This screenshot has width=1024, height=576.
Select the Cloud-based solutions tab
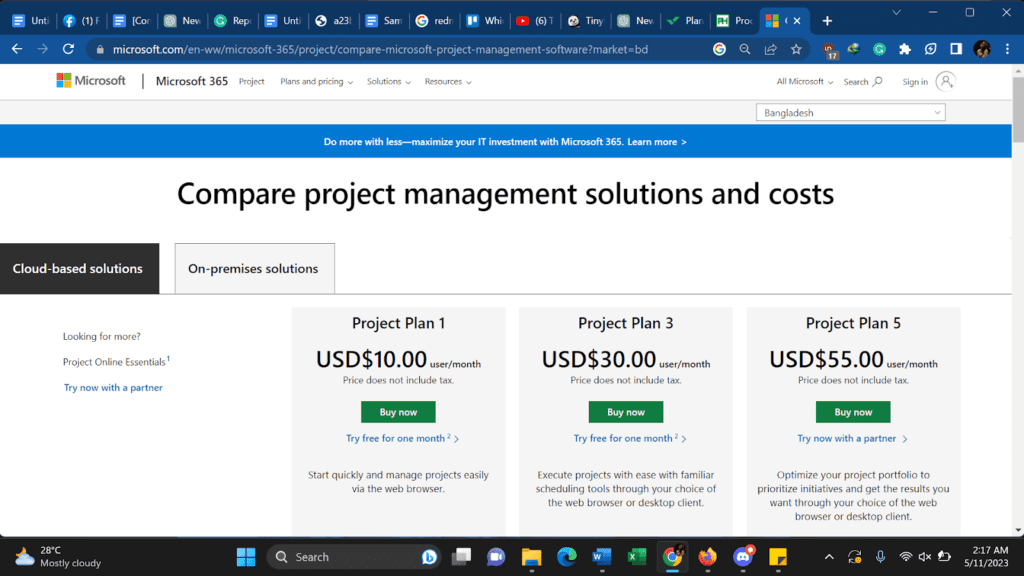tap(79, 268)
